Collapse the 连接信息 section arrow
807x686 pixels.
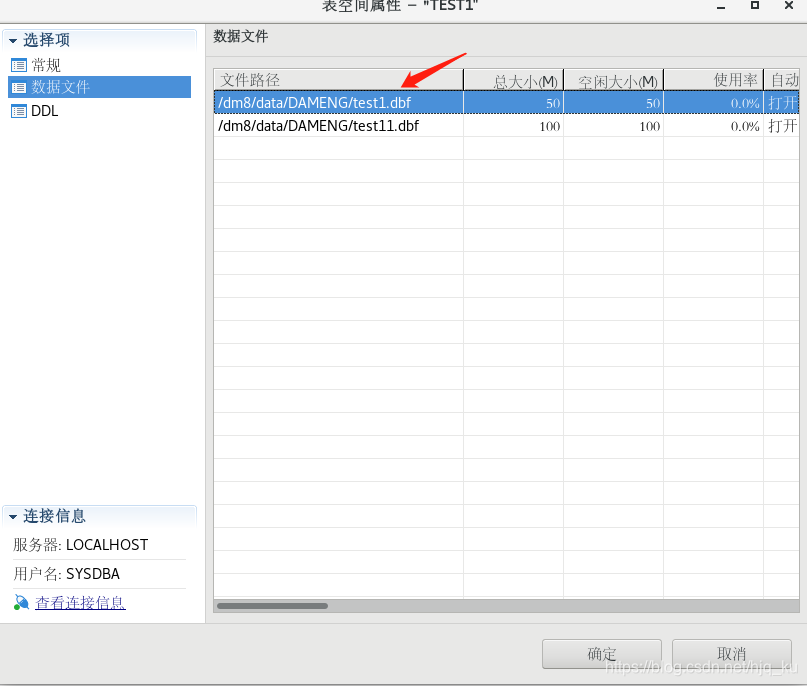click(x=13, y=517)
